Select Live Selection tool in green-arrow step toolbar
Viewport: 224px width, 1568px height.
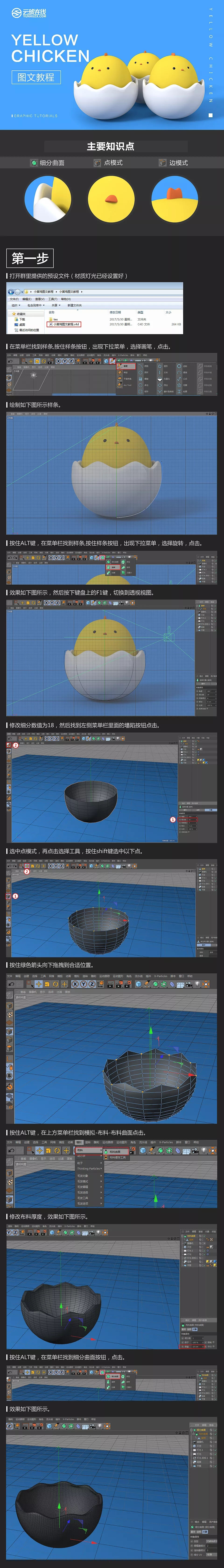coord(30,984)
